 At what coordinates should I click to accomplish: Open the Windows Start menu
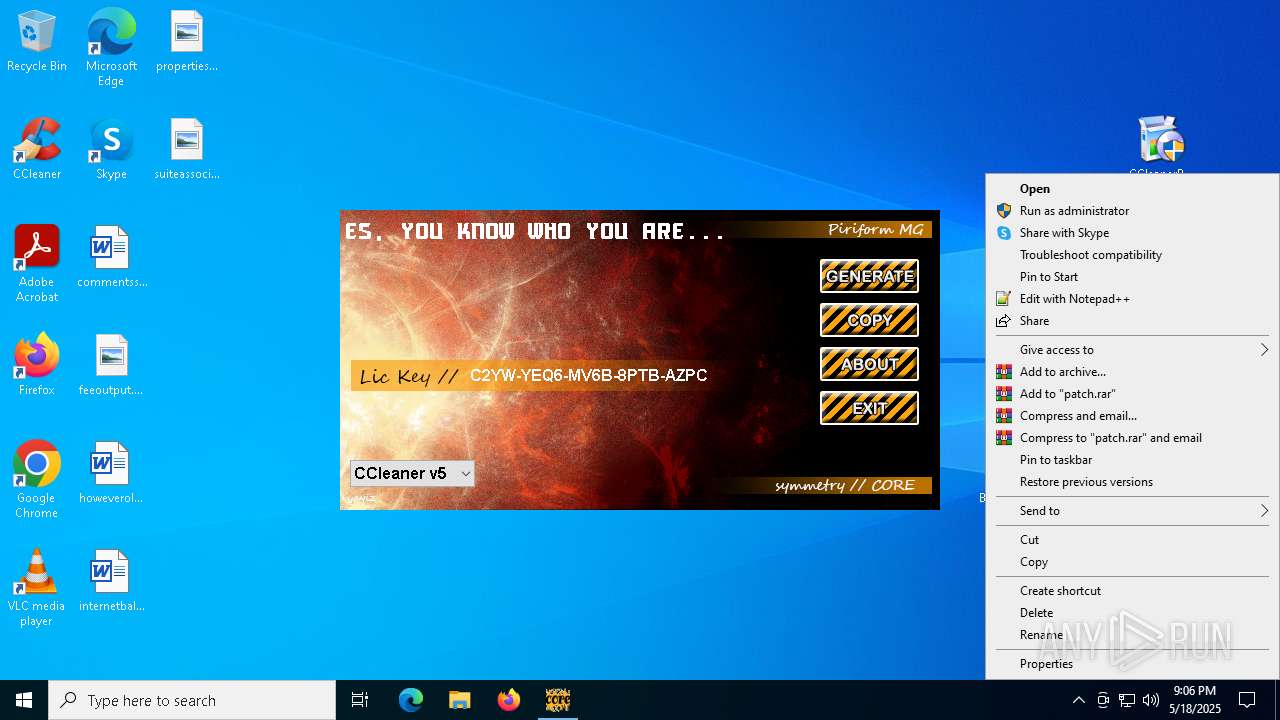click(x=24, y=700)
